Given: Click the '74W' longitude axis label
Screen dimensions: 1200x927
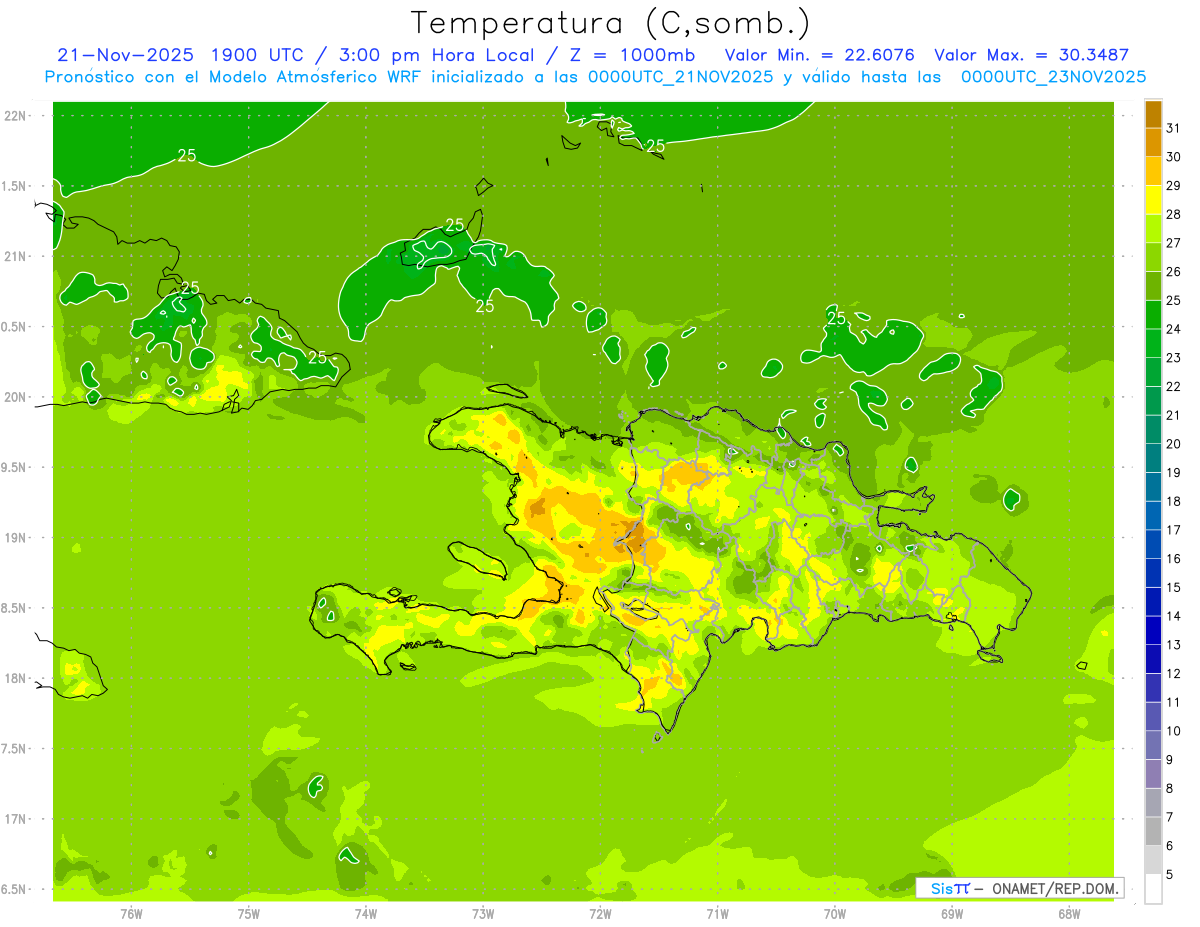Looking at the screenshot, I should [x=366, y=913].
